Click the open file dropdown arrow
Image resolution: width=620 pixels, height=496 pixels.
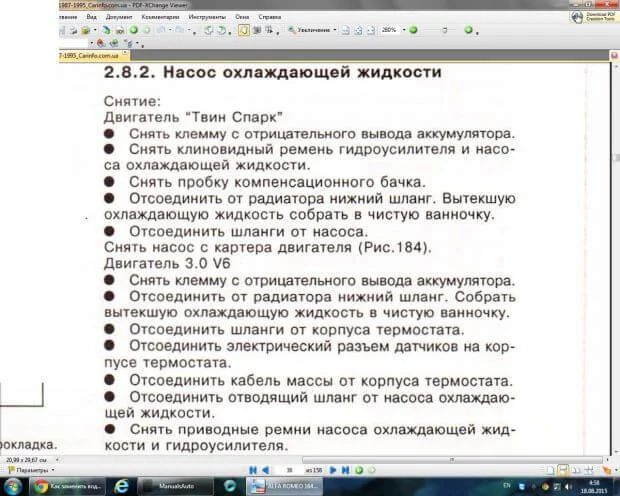[x=95, y=30]
